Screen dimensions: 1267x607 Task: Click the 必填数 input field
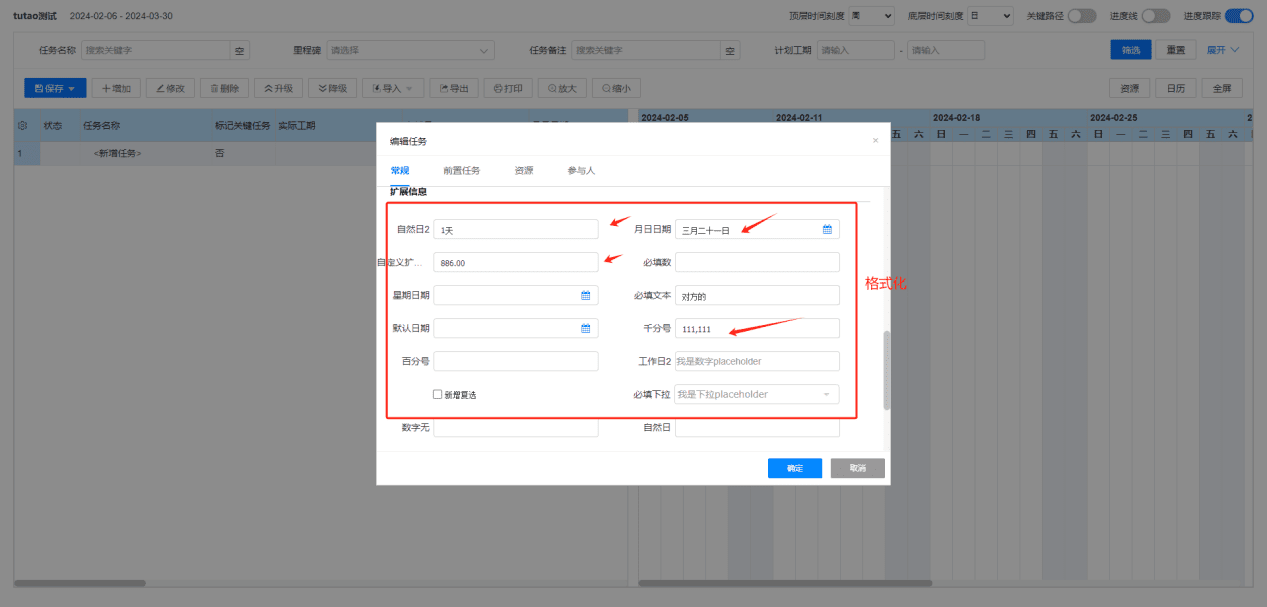(757, 262)
